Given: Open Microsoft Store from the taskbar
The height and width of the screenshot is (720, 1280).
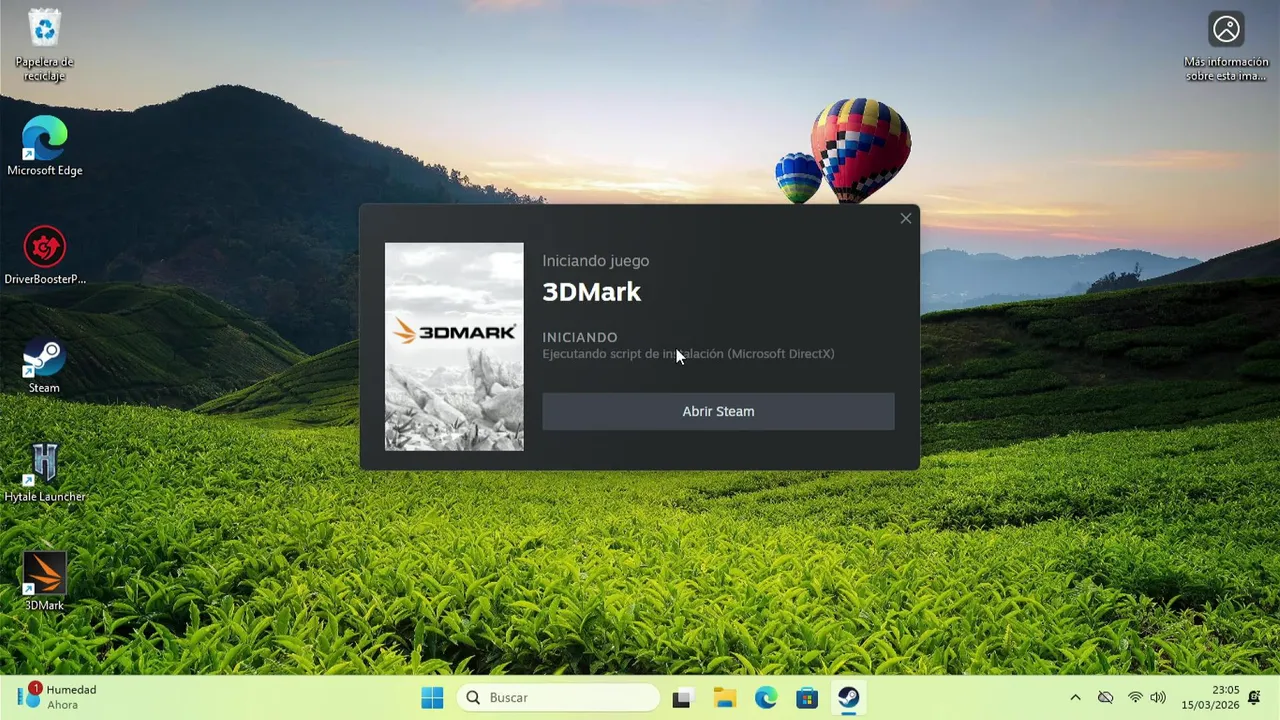Looking at the screenshot, I should [807, 697].
